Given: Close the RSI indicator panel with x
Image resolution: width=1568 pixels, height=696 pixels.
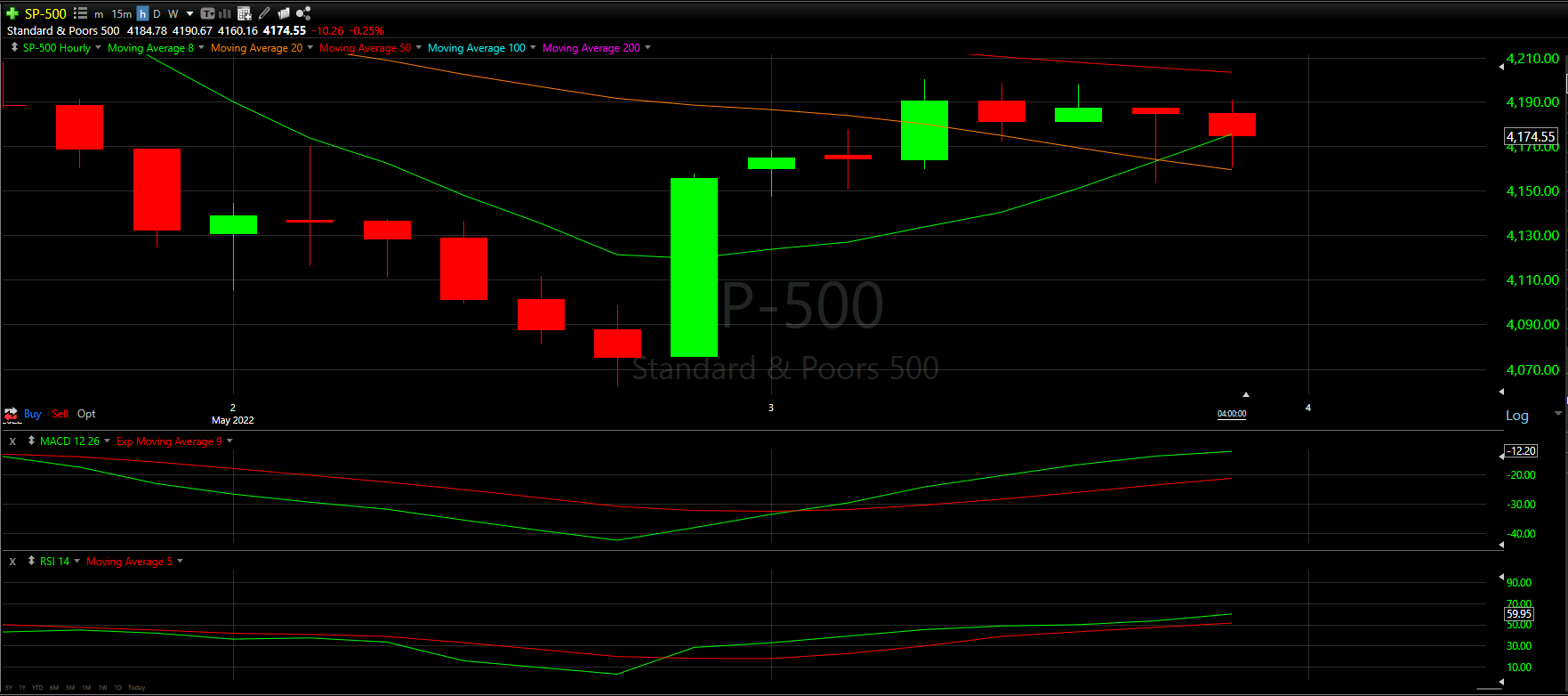Looking at the screenshot, I should click(12, 562).
